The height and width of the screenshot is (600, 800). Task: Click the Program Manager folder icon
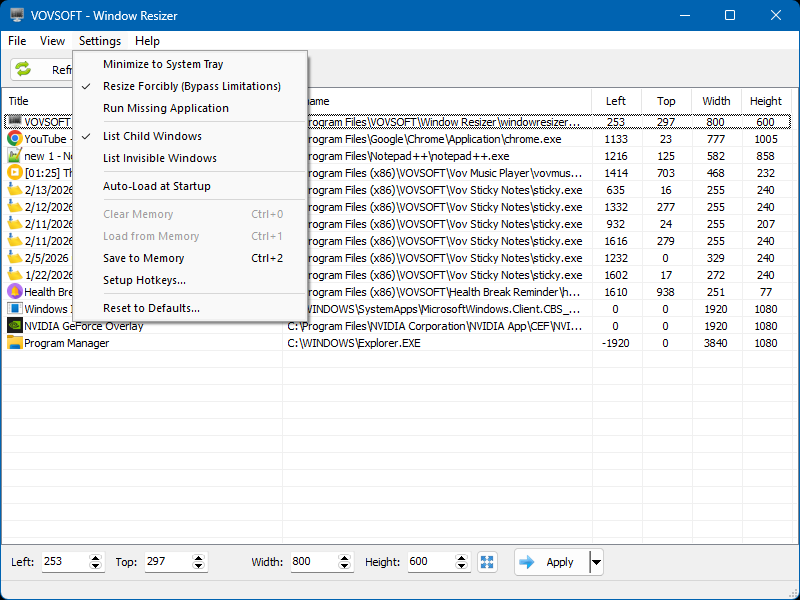tap(14, 343)
